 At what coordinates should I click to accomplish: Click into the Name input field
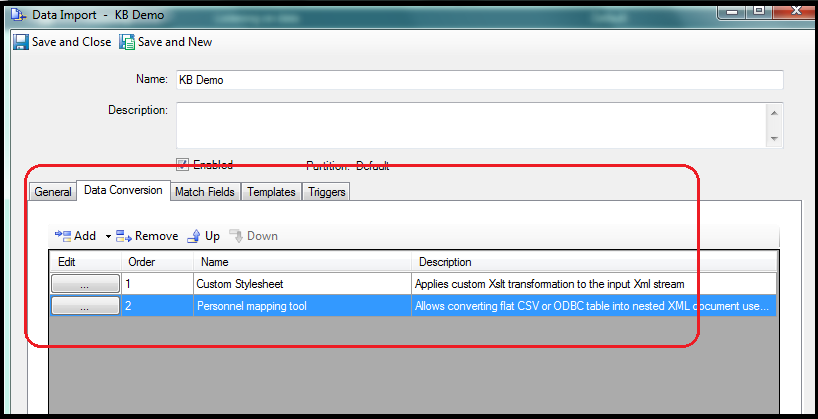point(480,80)
